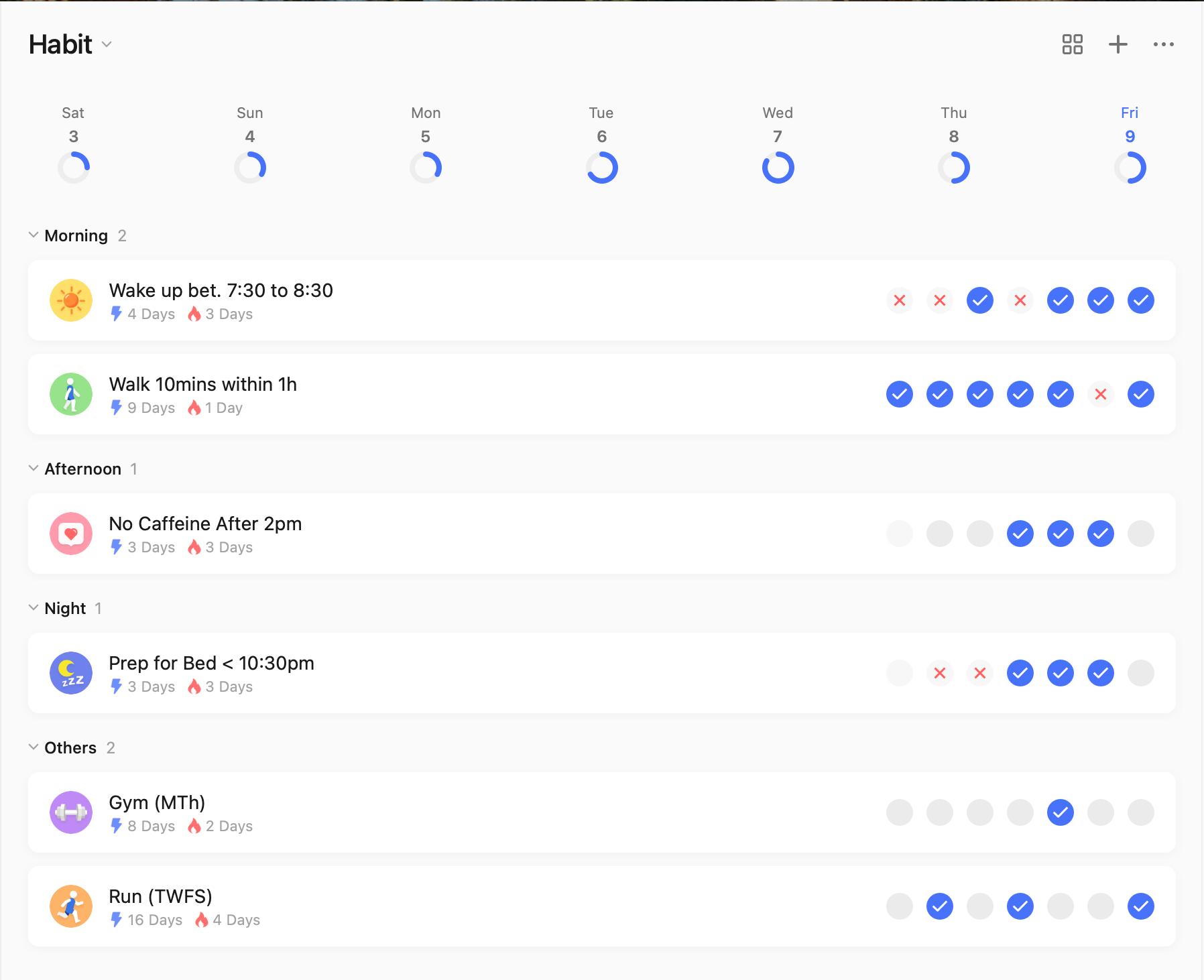Check off No Caffeine After 2pm for Friday
Image resolution: width=1204 pixels, height=980 pixels.
click(x=1140, y=534)
